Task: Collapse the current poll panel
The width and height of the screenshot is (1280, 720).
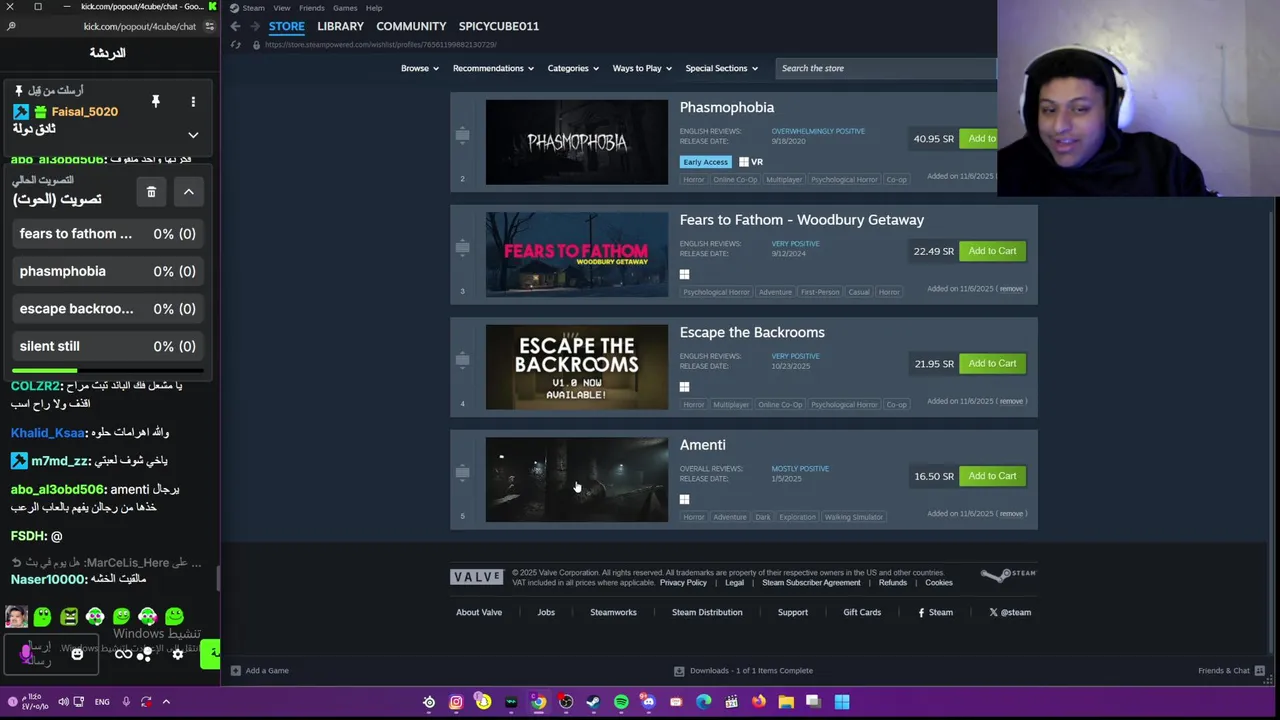Action: click(x=188, y=192)
